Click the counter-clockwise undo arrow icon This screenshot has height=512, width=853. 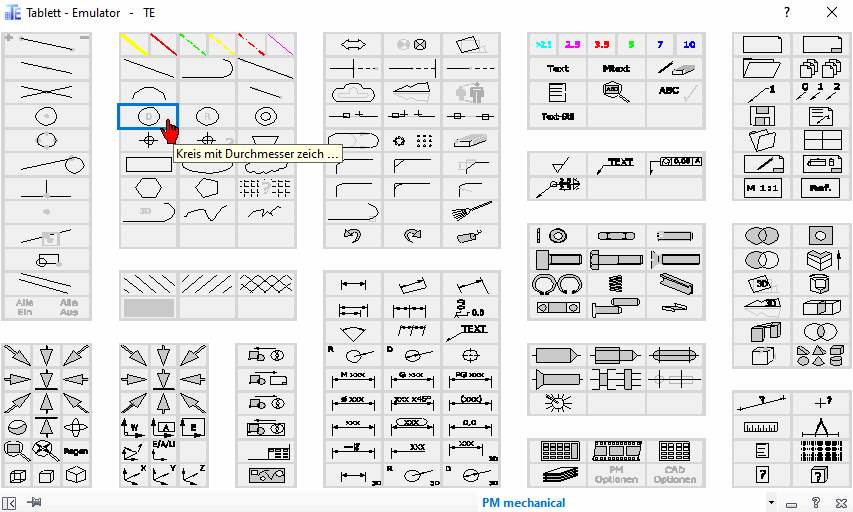[353, 236]
